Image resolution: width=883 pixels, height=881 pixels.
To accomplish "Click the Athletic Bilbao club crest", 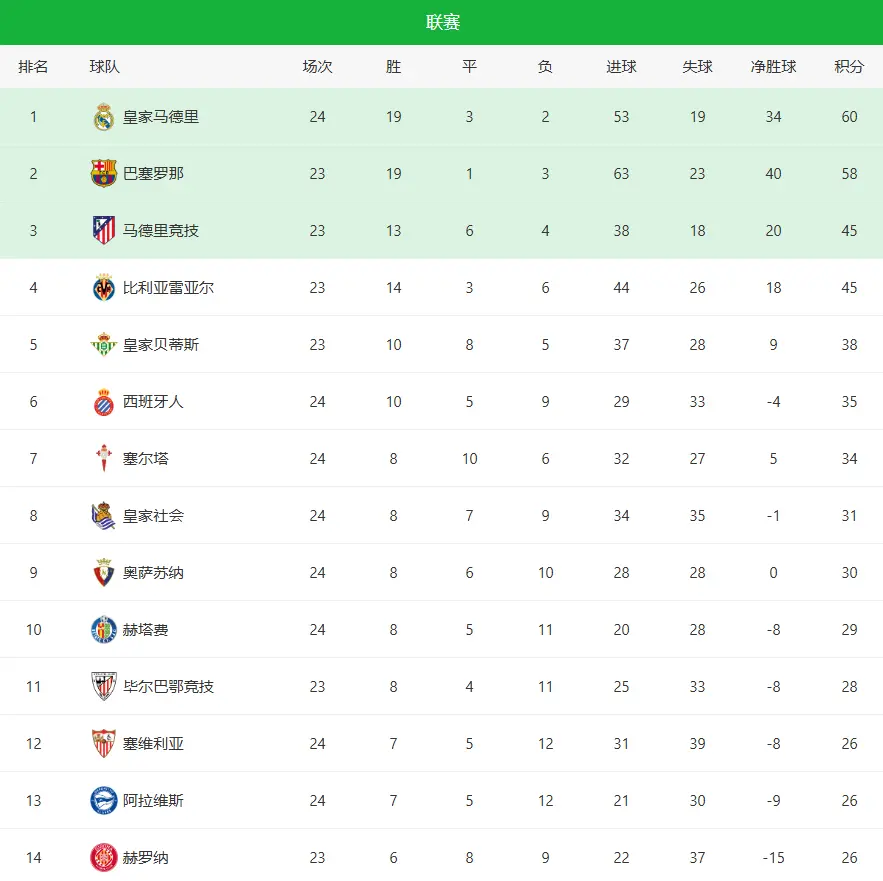I will pos(104,687).
